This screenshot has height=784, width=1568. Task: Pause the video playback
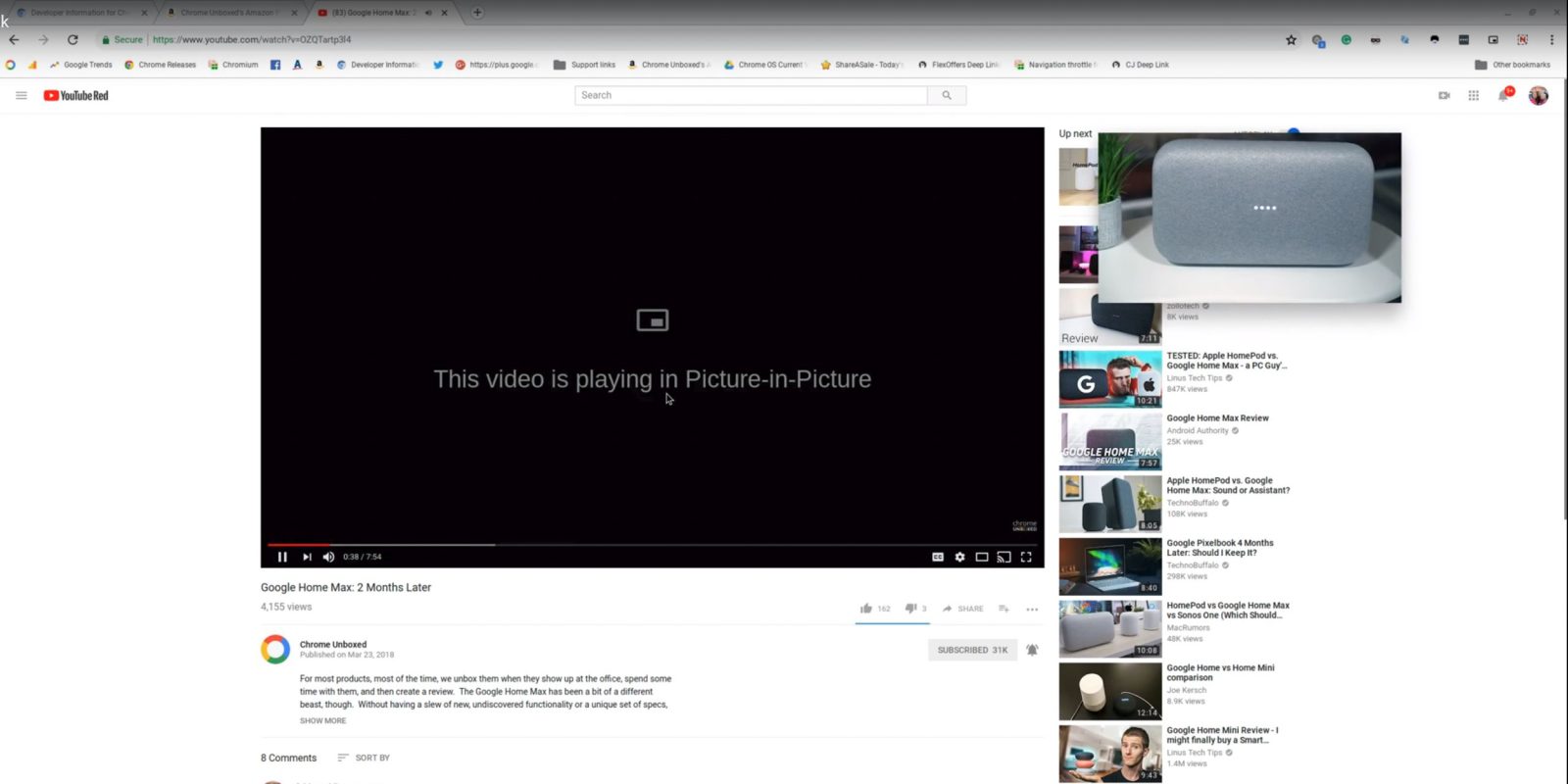coord(282,557)
